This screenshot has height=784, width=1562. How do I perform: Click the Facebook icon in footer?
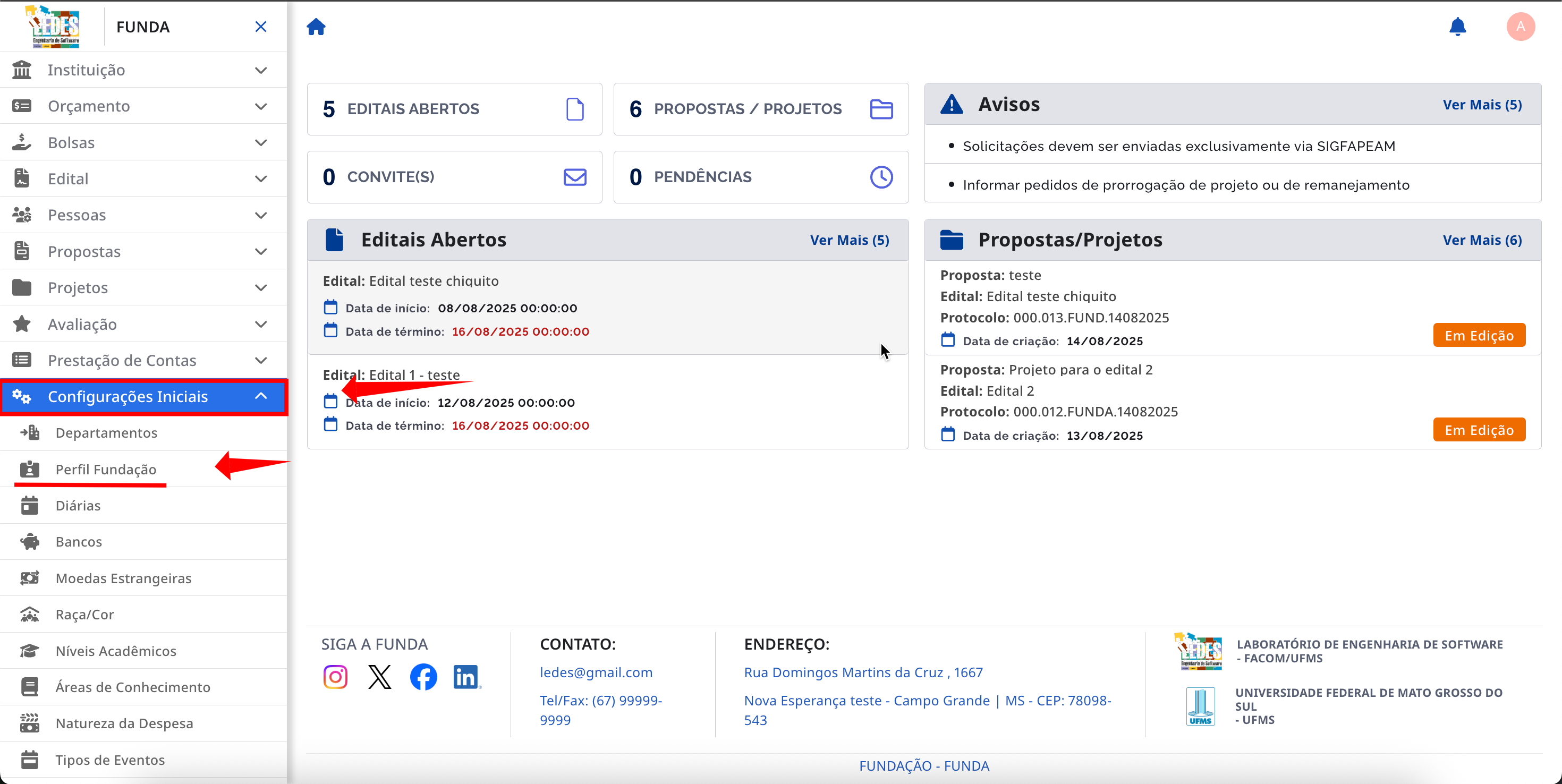pos(422,676)
